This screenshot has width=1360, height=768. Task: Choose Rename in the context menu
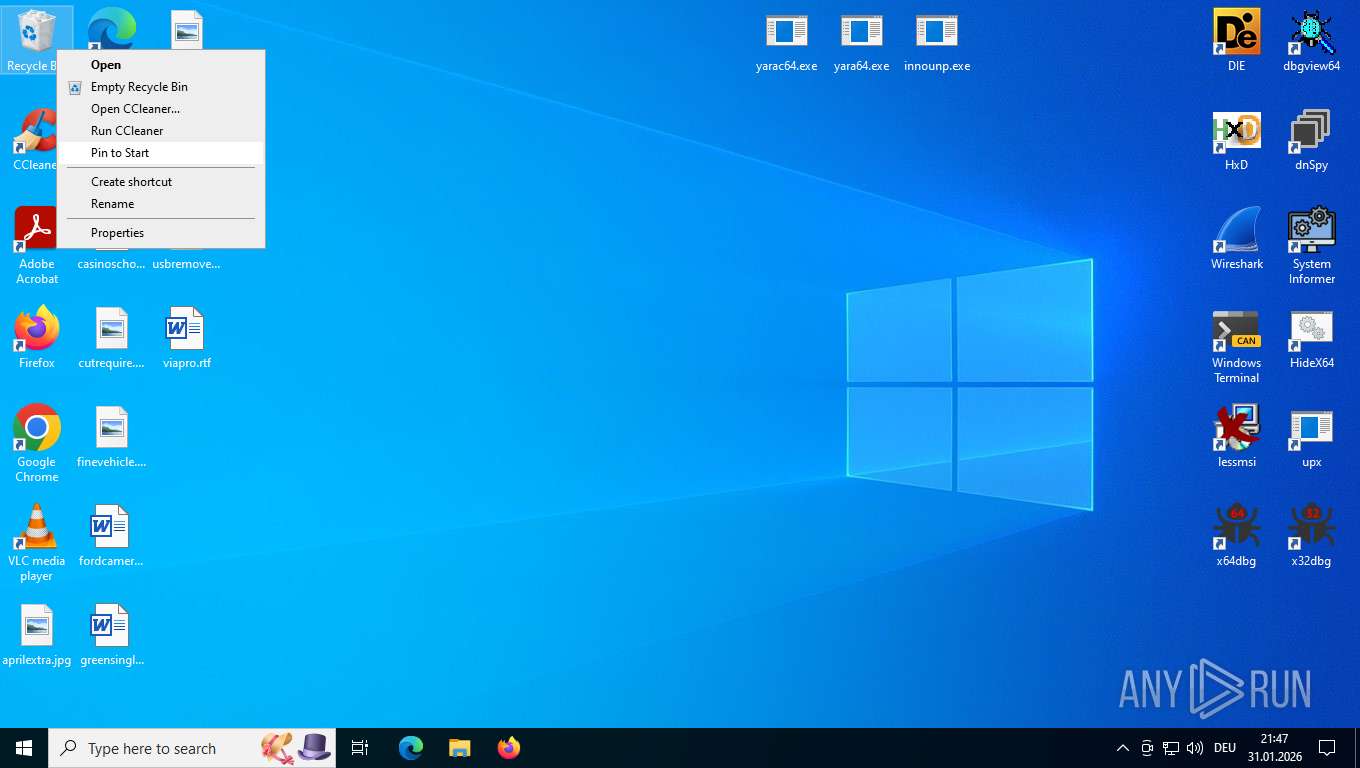(x=161, y=204)
